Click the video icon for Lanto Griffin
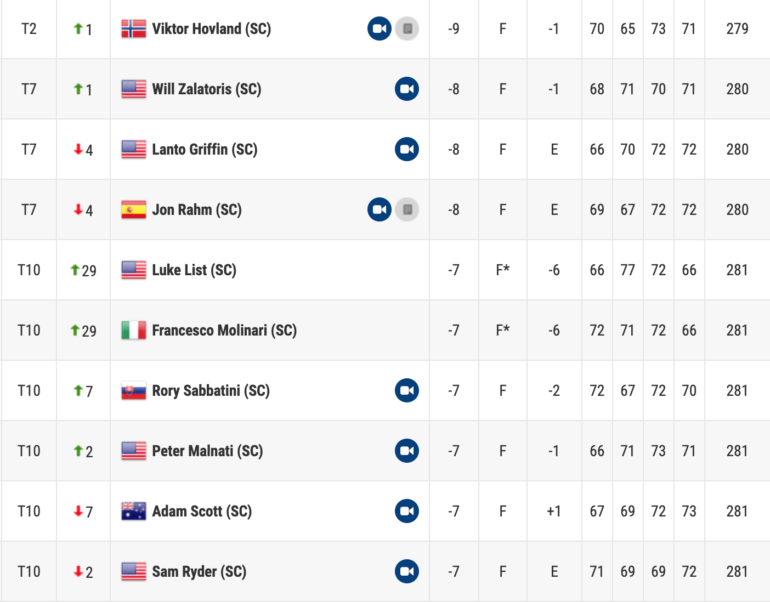This screenshot has width=770, height=602. tap(406, 149)
